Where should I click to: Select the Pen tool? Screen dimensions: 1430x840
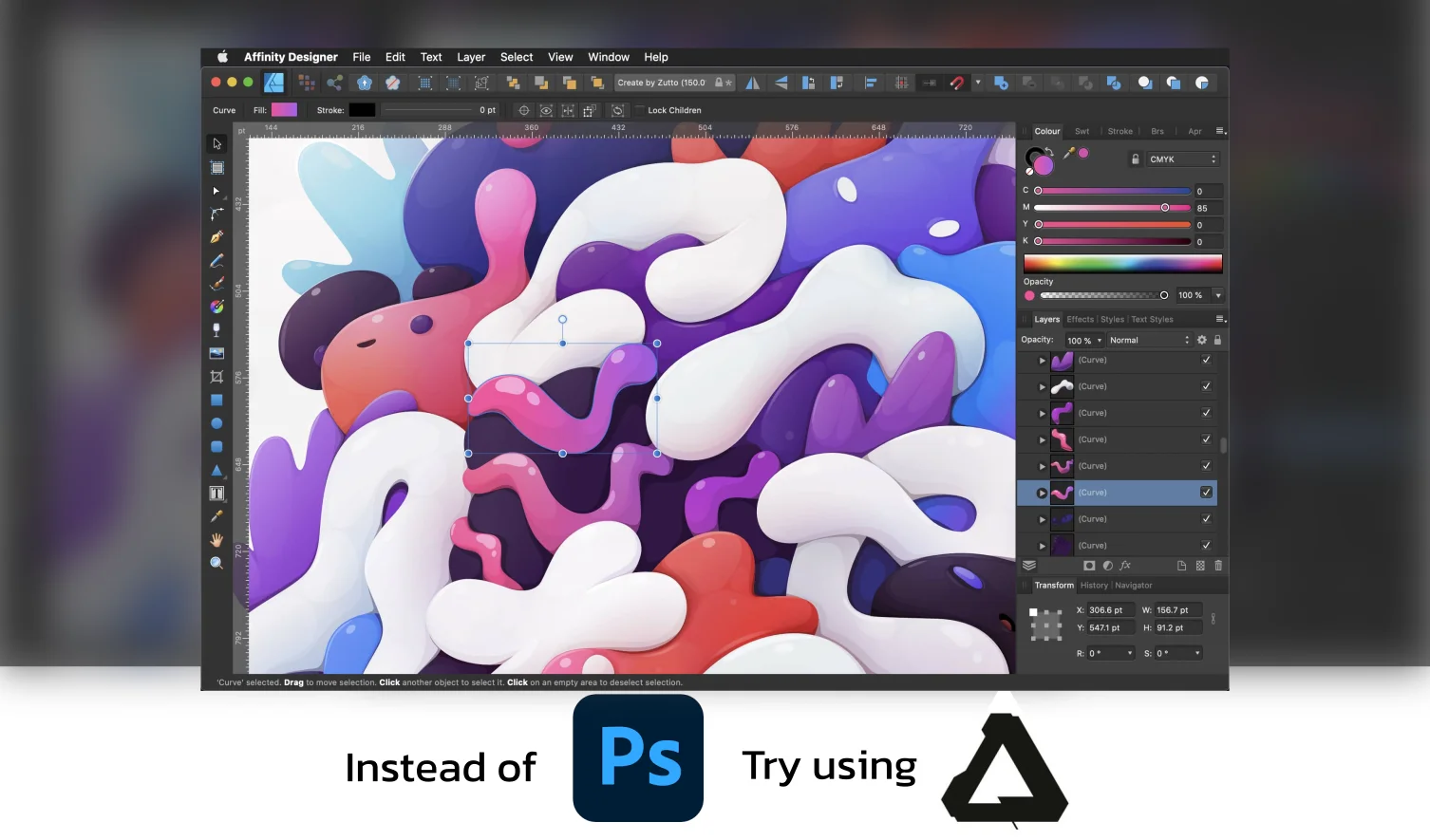[216, 237]
